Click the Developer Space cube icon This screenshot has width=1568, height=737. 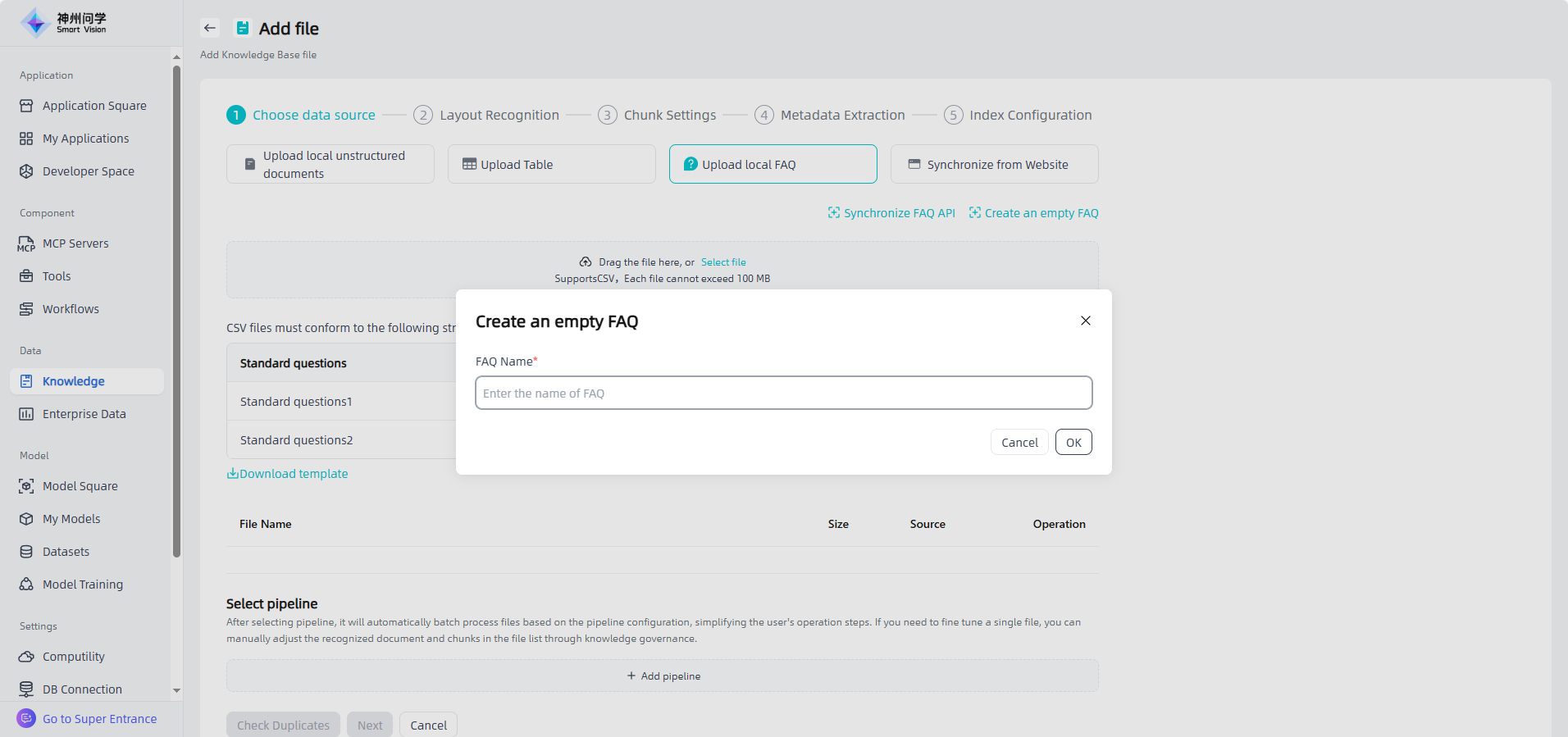26,171
